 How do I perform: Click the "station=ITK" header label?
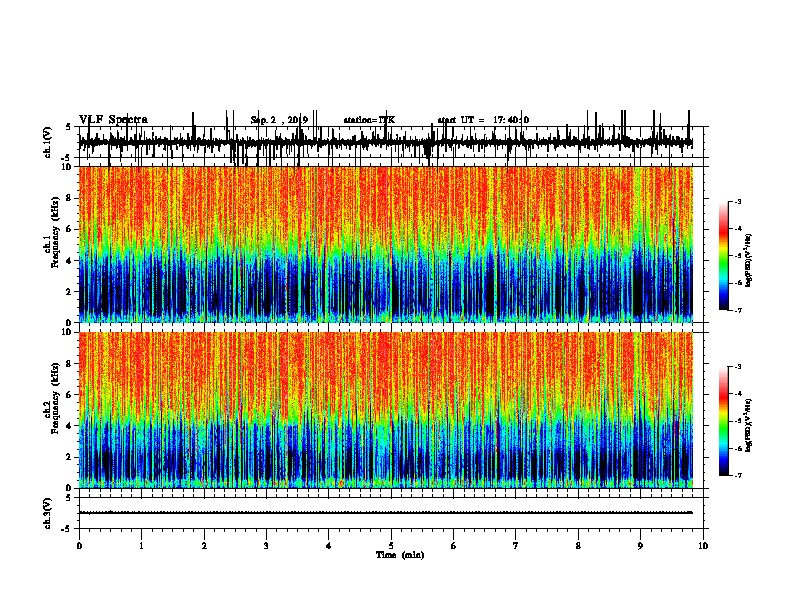pyautogui.click(x=369, y=120)
